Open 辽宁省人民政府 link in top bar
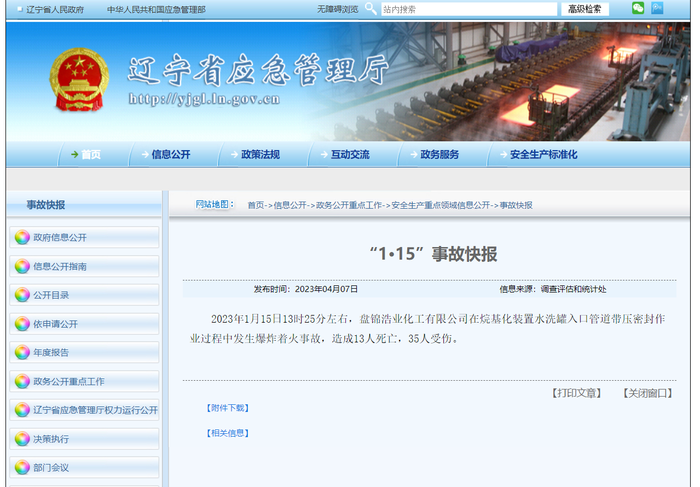This screenshot has width=700, height=487. (54, 9)
